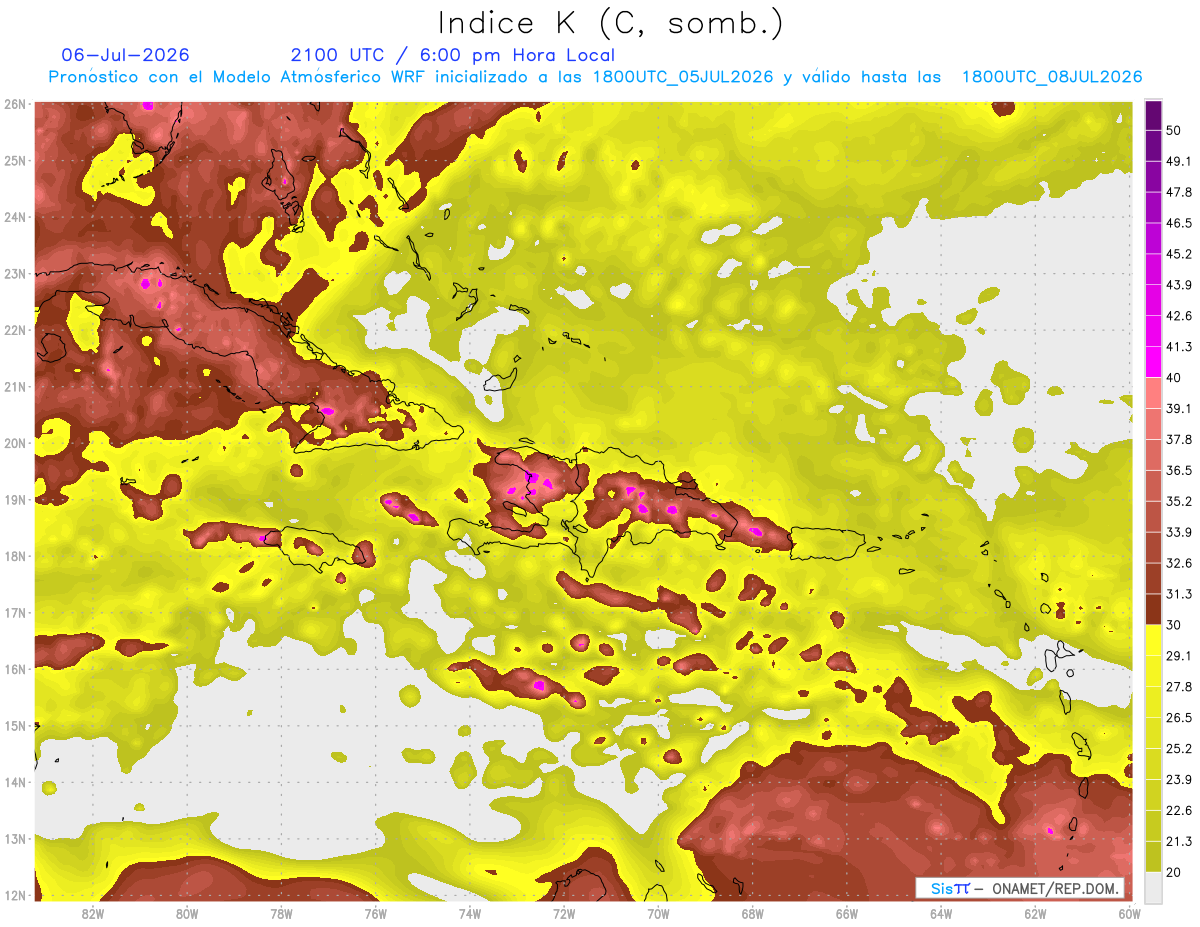Click the colorbar value "25.2"

1180,749
